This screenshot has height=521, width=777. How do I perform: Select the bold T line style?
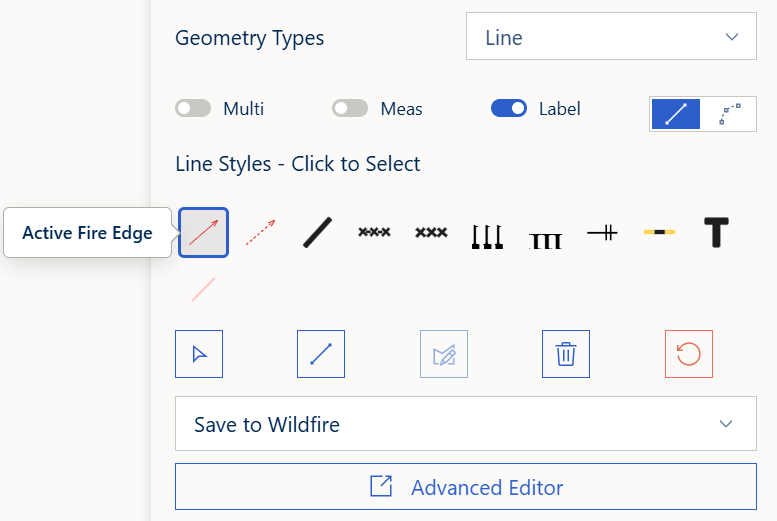click(717, 232)
